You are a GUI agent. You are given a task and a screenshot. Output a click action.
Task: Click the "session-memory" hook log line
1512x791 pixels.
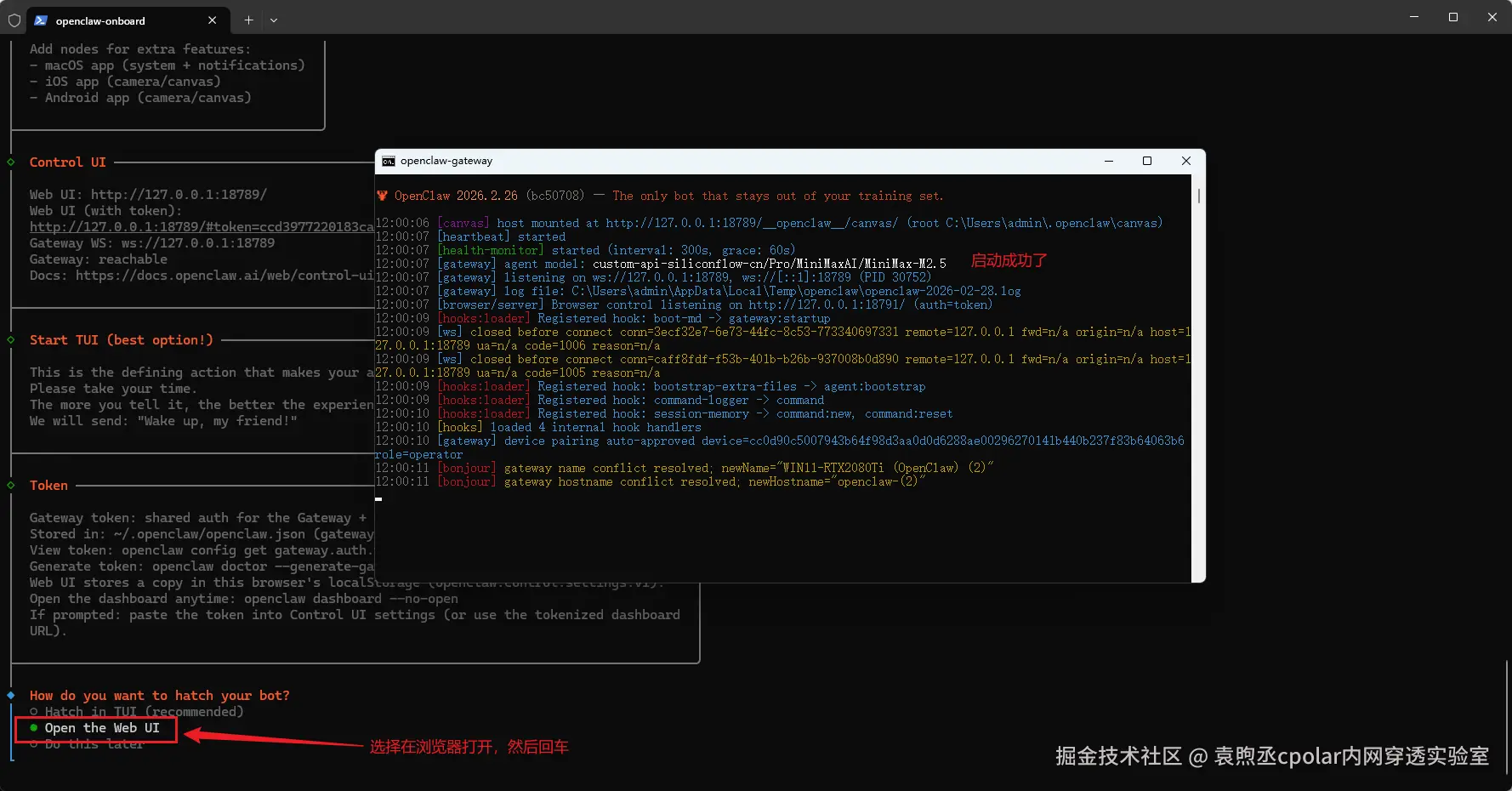(x=664, y=413)
